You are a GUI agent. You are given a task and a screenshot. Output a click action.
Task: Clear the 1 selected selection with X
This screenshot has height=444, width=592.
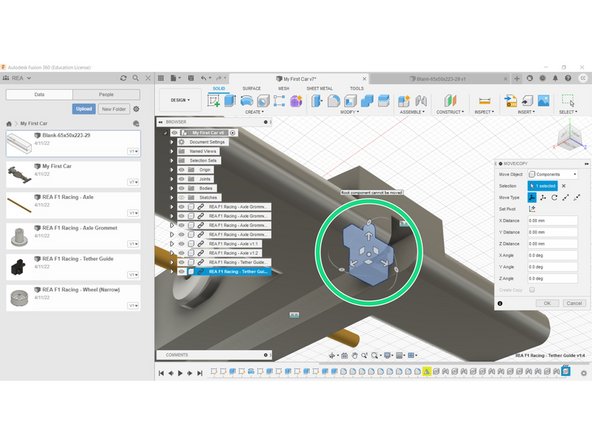[x=564, y=186]
